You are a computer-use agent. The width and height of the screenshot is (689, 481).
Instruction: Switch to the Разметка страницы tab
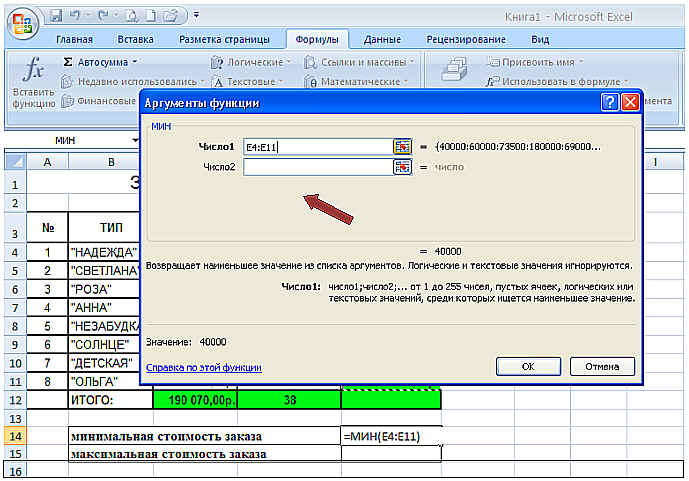pos(224,40)
